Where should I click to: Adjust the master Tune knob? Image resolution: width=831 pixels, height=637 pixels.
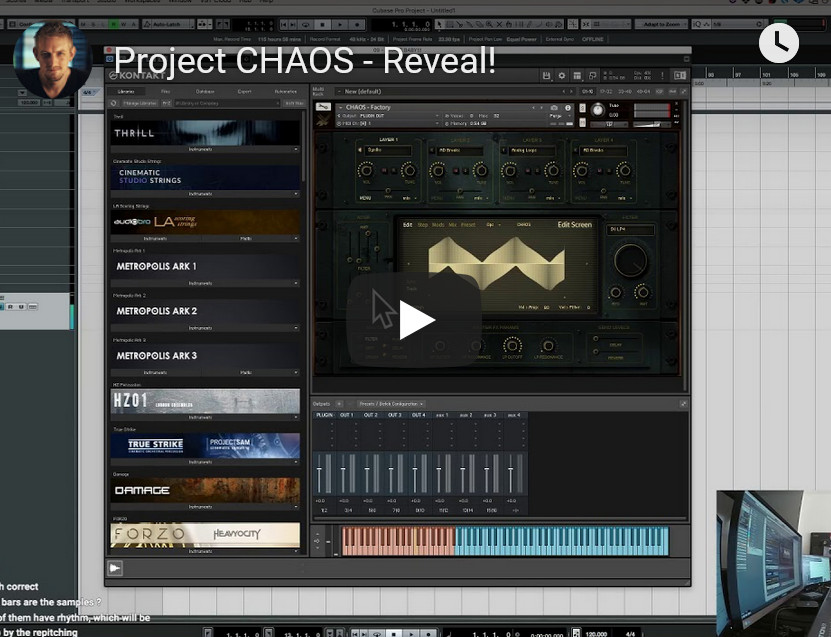tap(598, 110)
